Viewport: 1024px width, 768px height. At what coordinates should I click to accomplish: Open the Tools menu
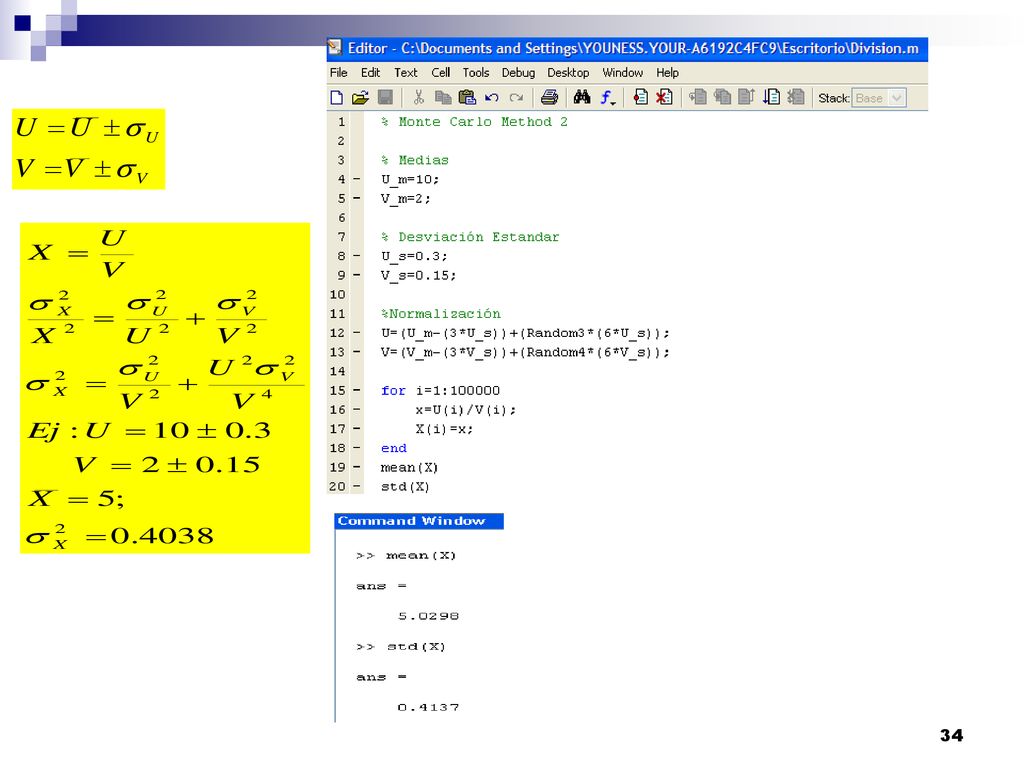[x=476, y=72]
